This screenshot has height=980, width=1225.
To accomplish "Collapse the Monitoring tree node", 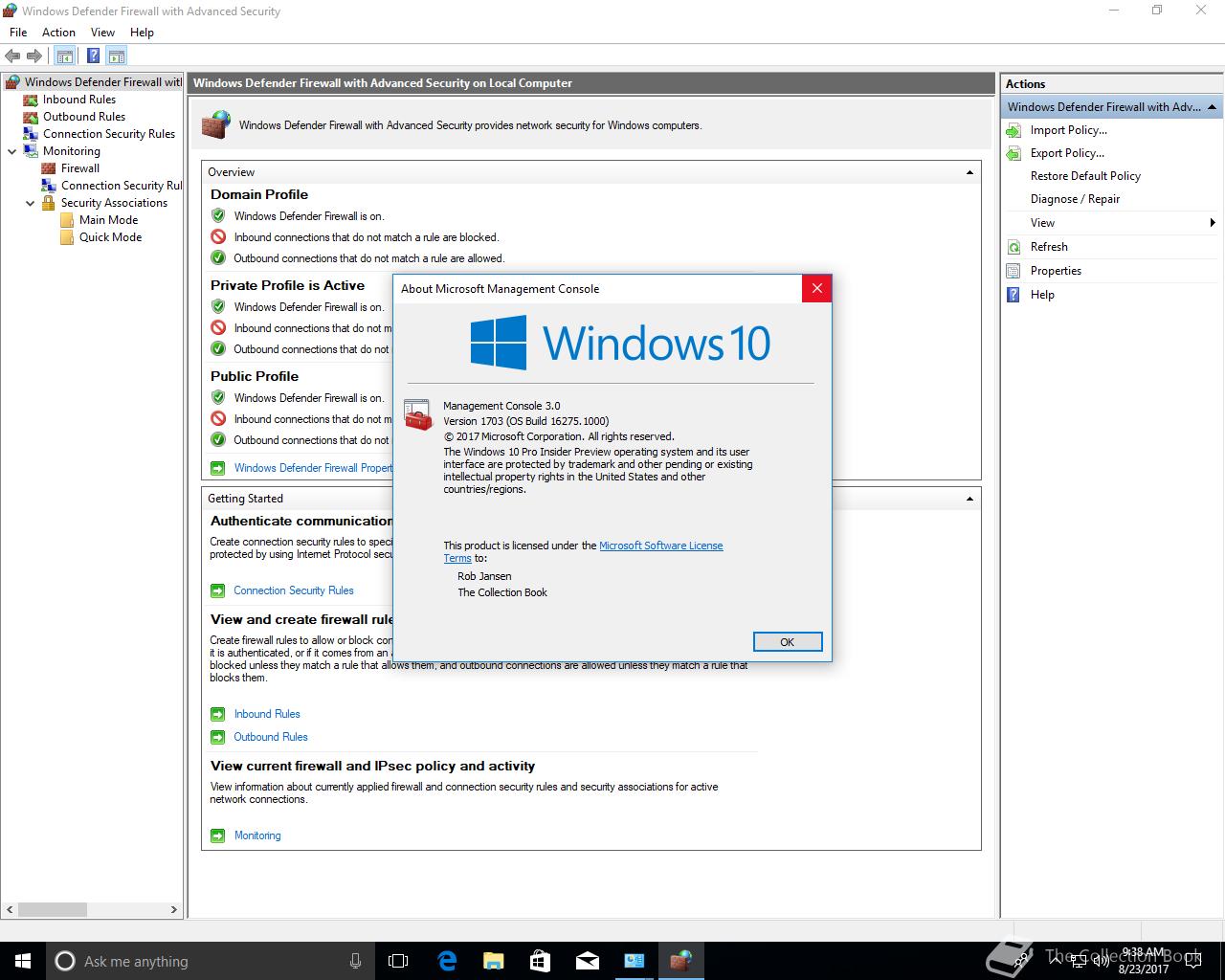I will click(x=12, y=151).
